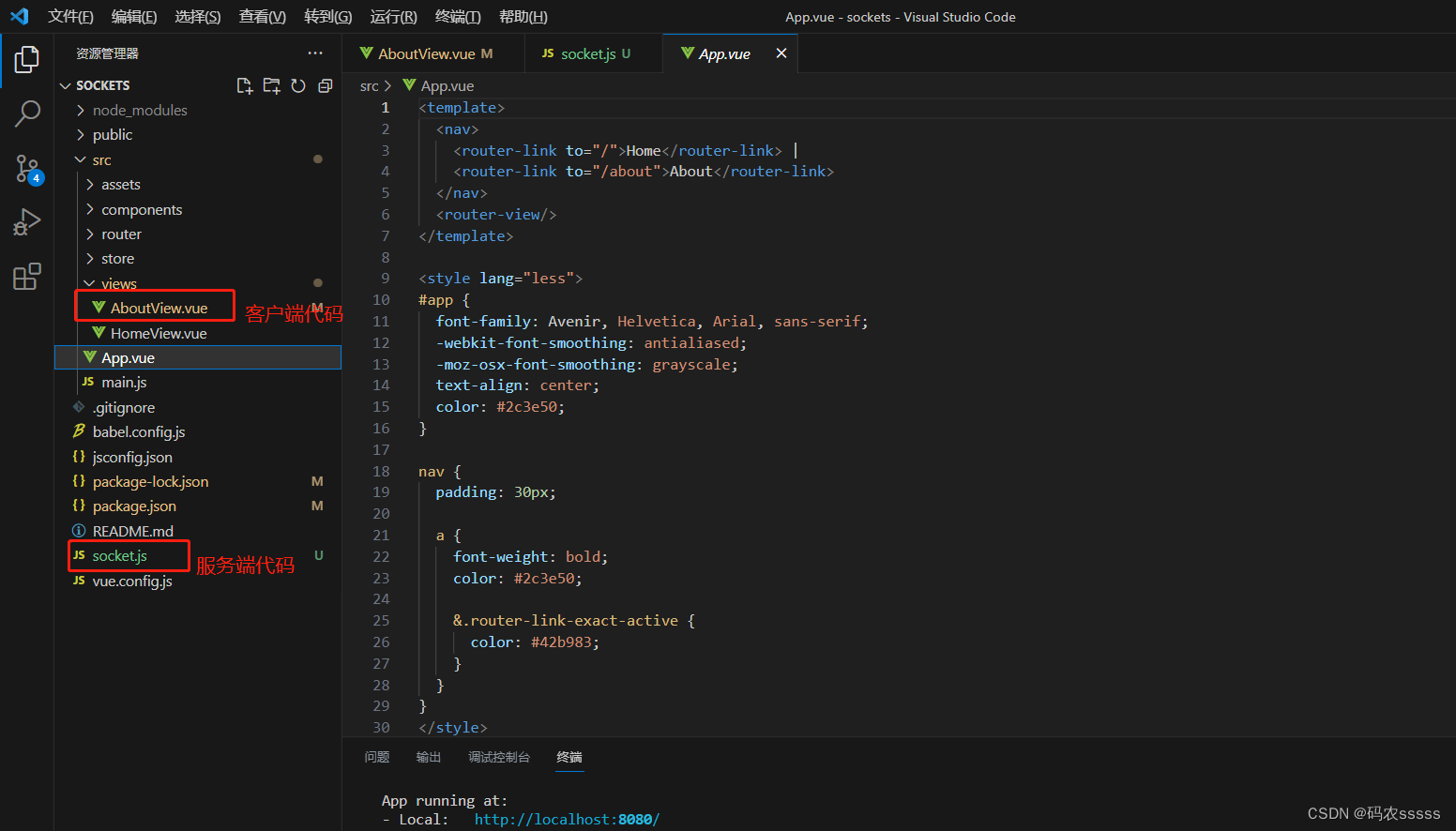Screen dimensions: 1456x831
Task: Expand the node_modules folder
Action: (198, 111)
